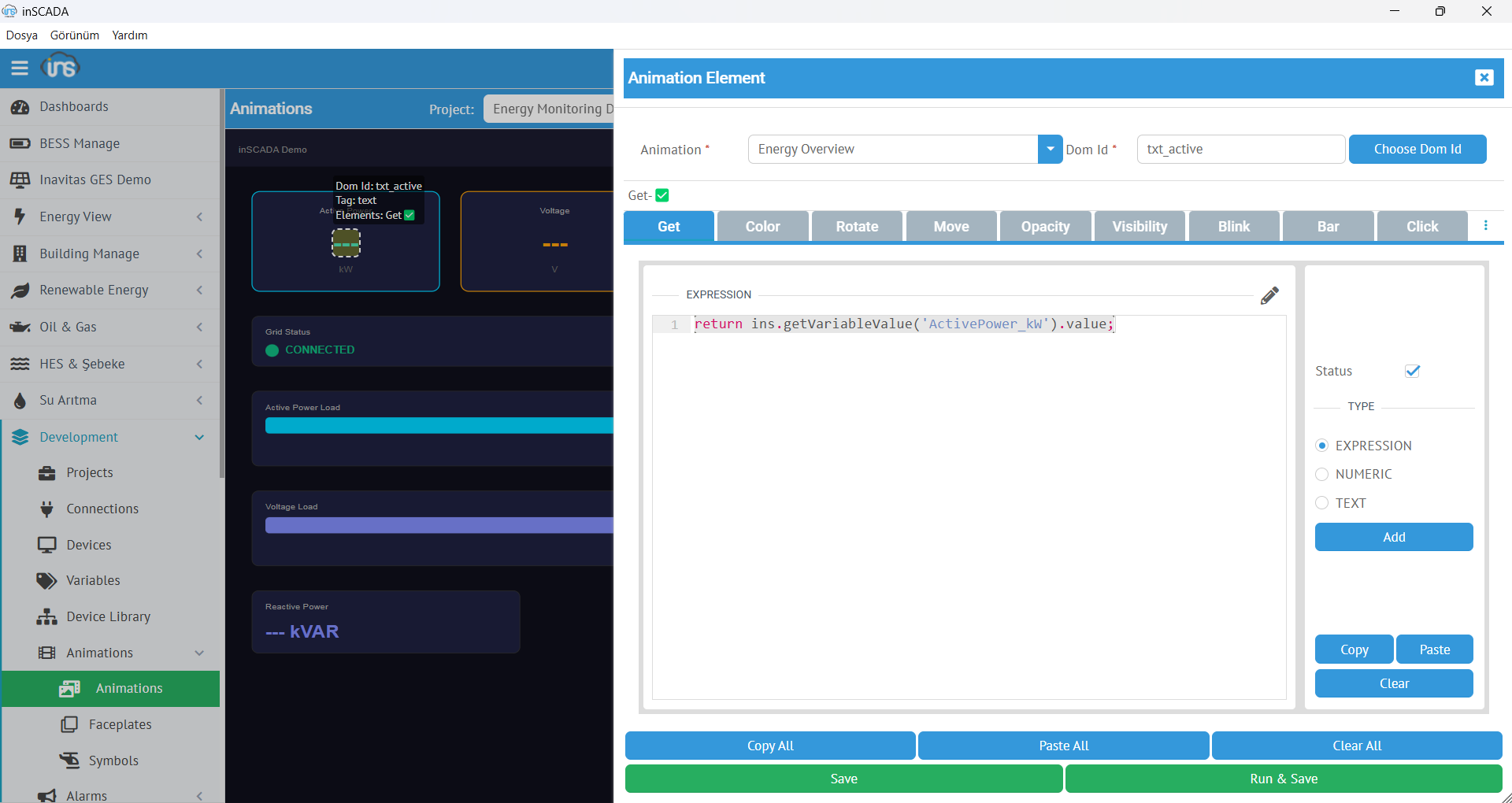Open Projects briefcase icon

pyautogui.click(x=46, y=473)
